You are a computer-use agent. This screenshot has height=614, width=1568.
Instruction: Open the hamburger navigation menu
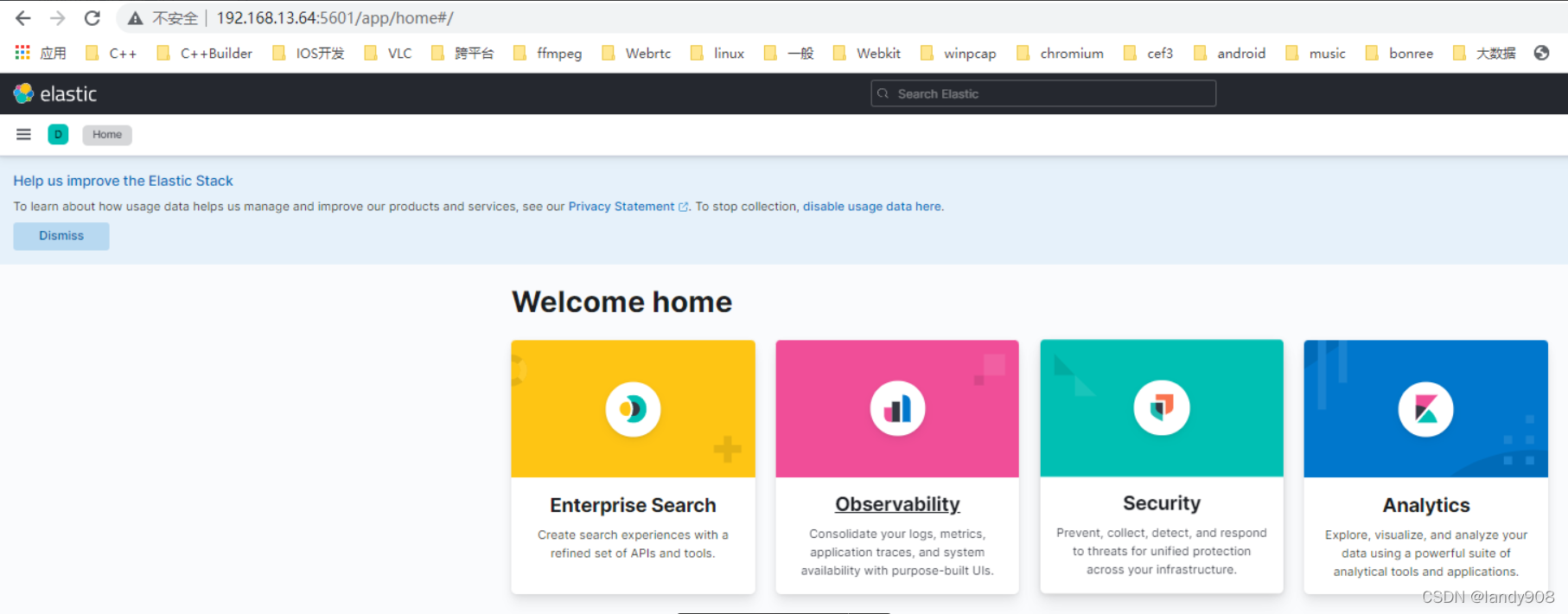tap(23, 134)
